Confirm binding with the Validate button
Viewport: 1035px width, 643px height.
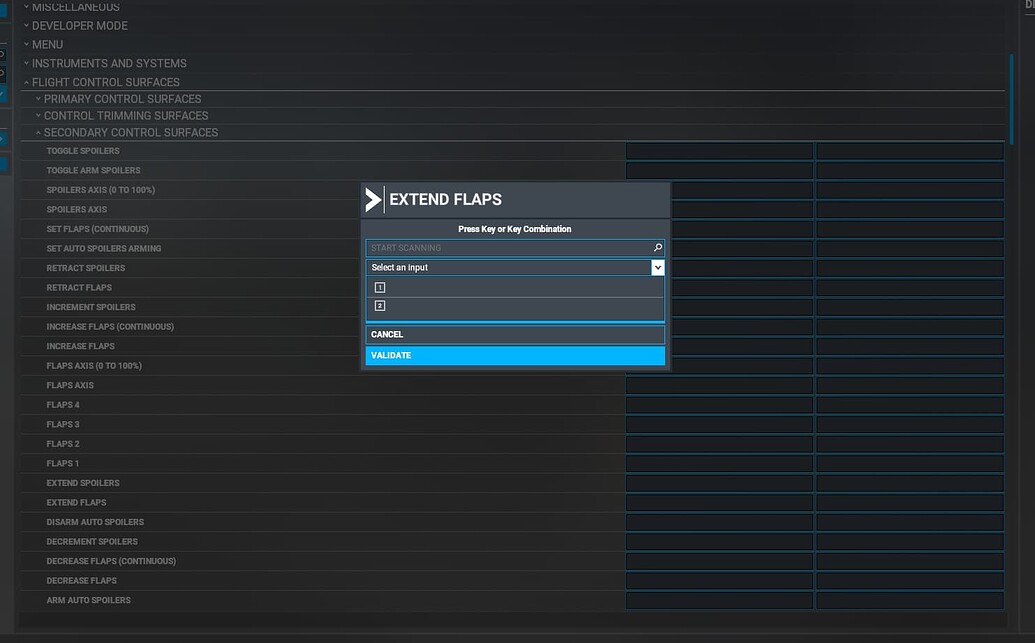(x=515, y=356)
